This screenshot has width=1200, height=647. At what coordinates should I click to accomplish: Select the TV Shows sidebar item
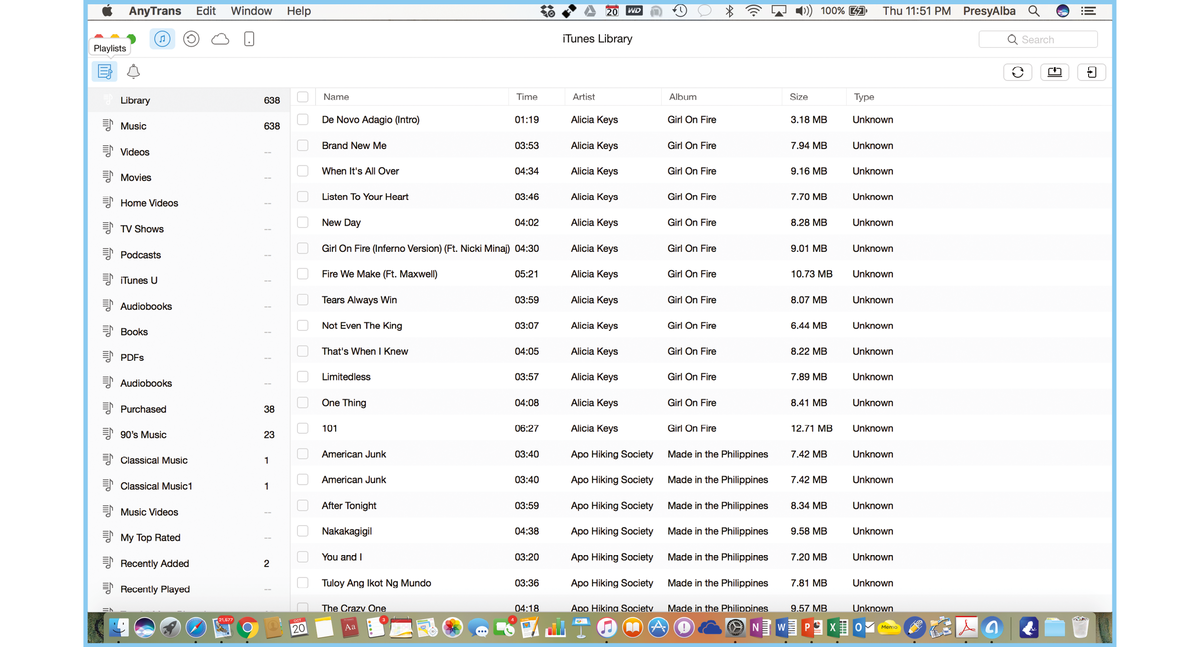coord(189,229)
